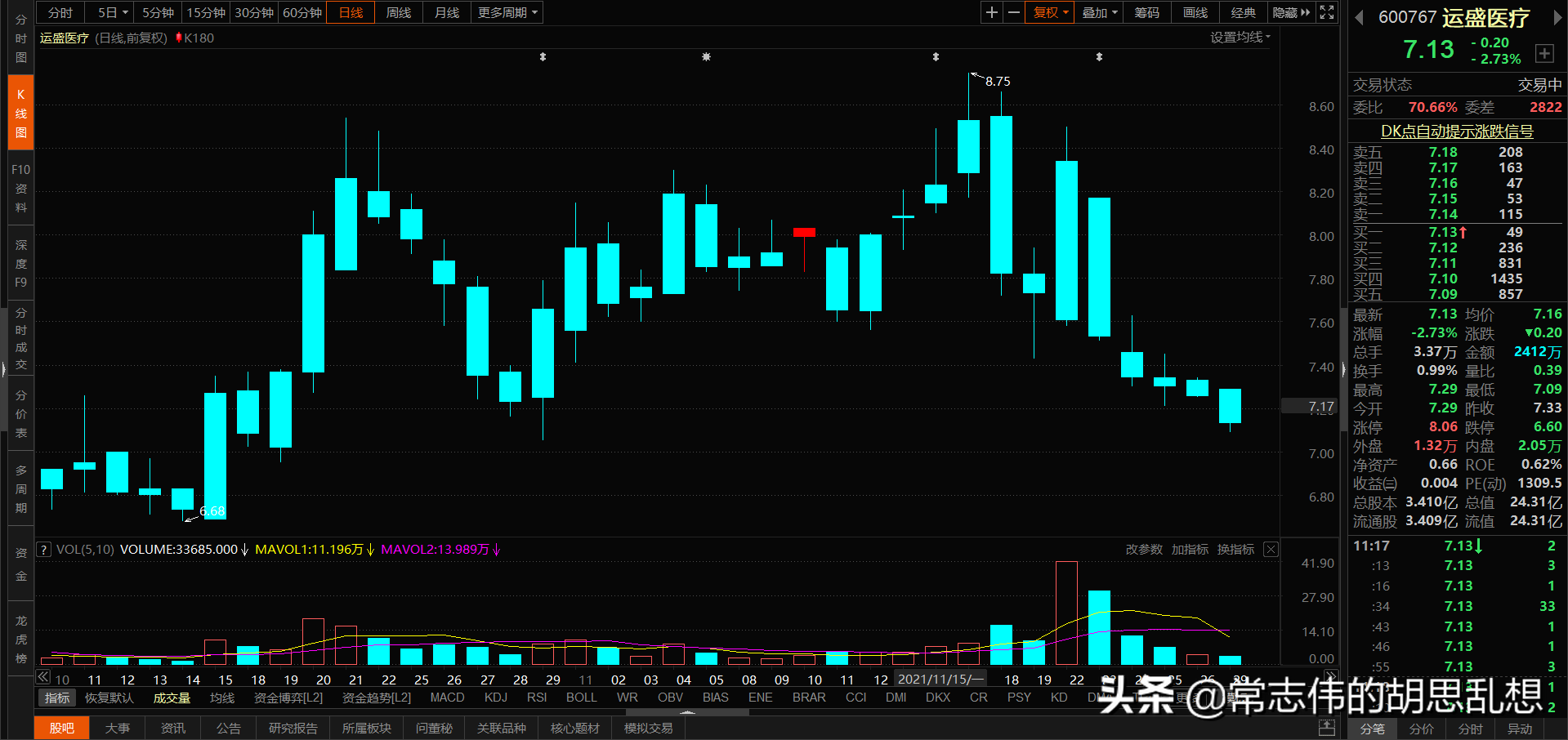Close the volume indicator sub-panel

pyautogui.click(x=1271, y=549)
